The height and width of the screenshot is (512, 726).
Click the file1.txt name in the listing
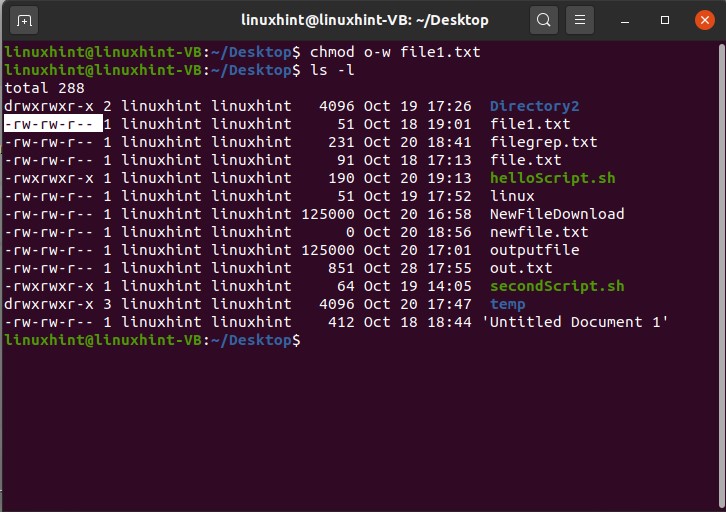(530, 124)
